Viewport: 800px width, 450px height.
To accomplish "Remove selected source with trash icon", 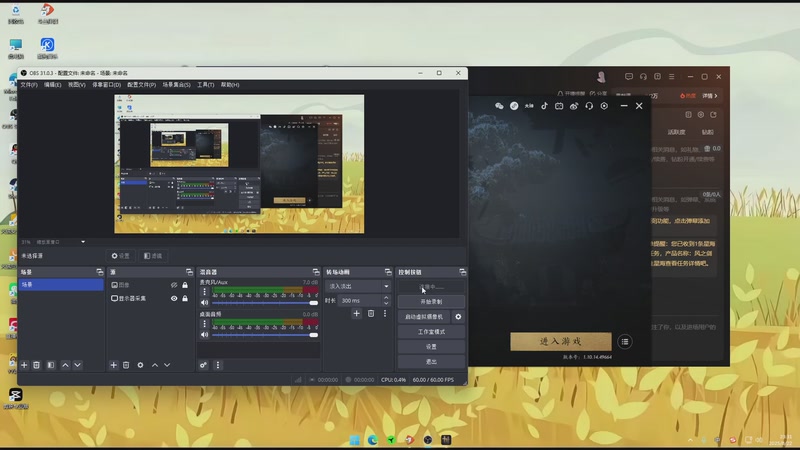I will 126,365.
